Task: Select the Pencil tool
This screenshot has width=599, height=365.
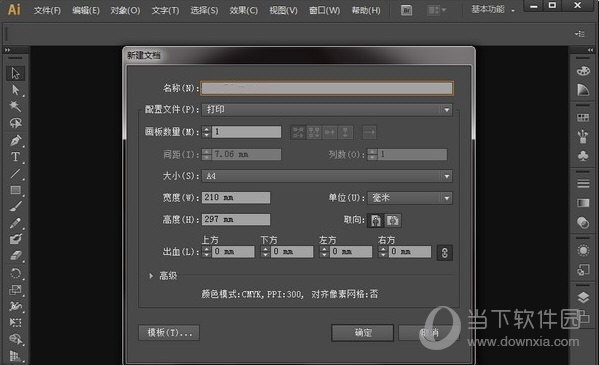Action: (15, 223)
